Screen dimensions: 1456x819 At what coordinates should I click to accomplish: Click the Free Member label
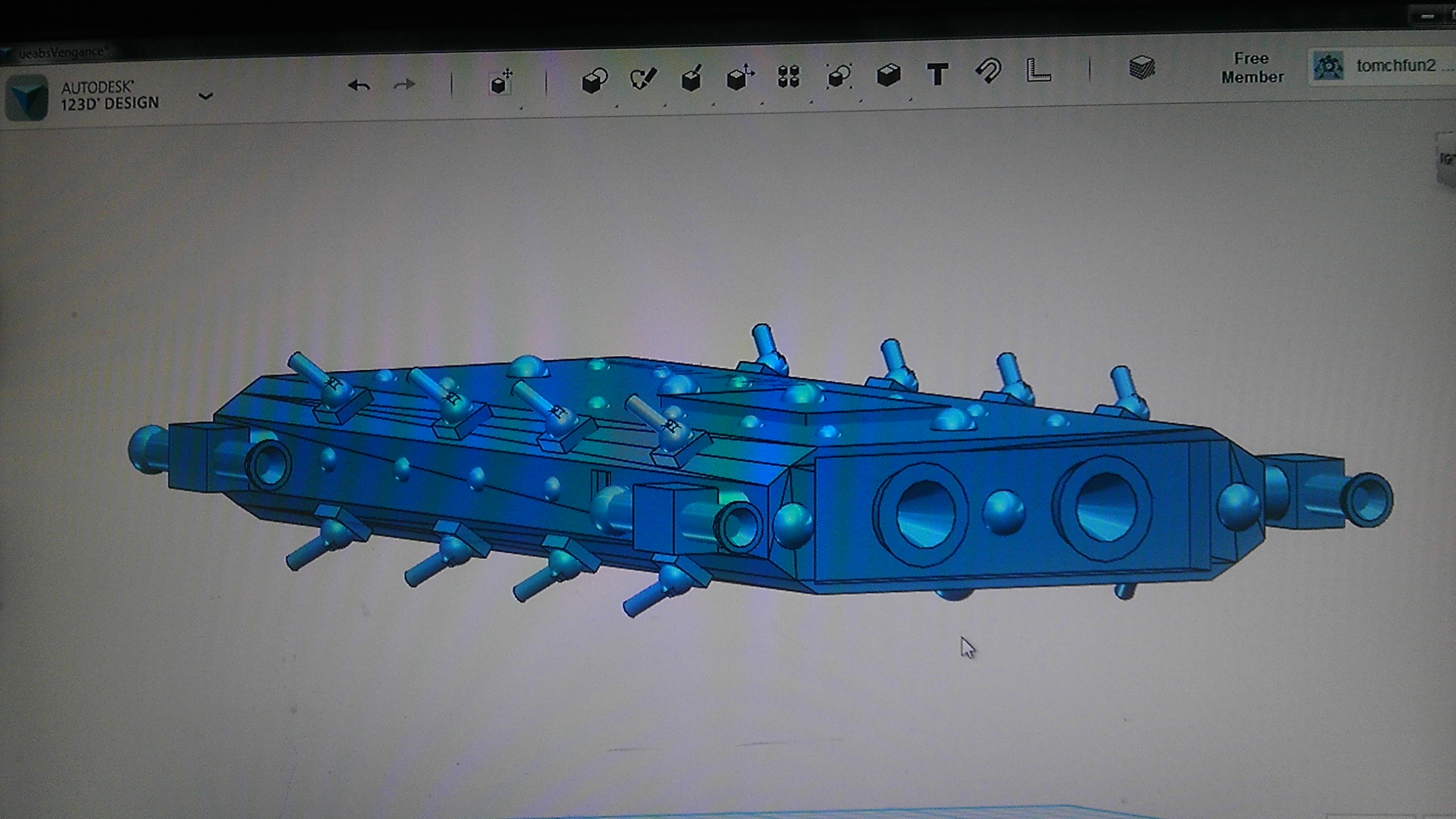(x=1252, y=68)
